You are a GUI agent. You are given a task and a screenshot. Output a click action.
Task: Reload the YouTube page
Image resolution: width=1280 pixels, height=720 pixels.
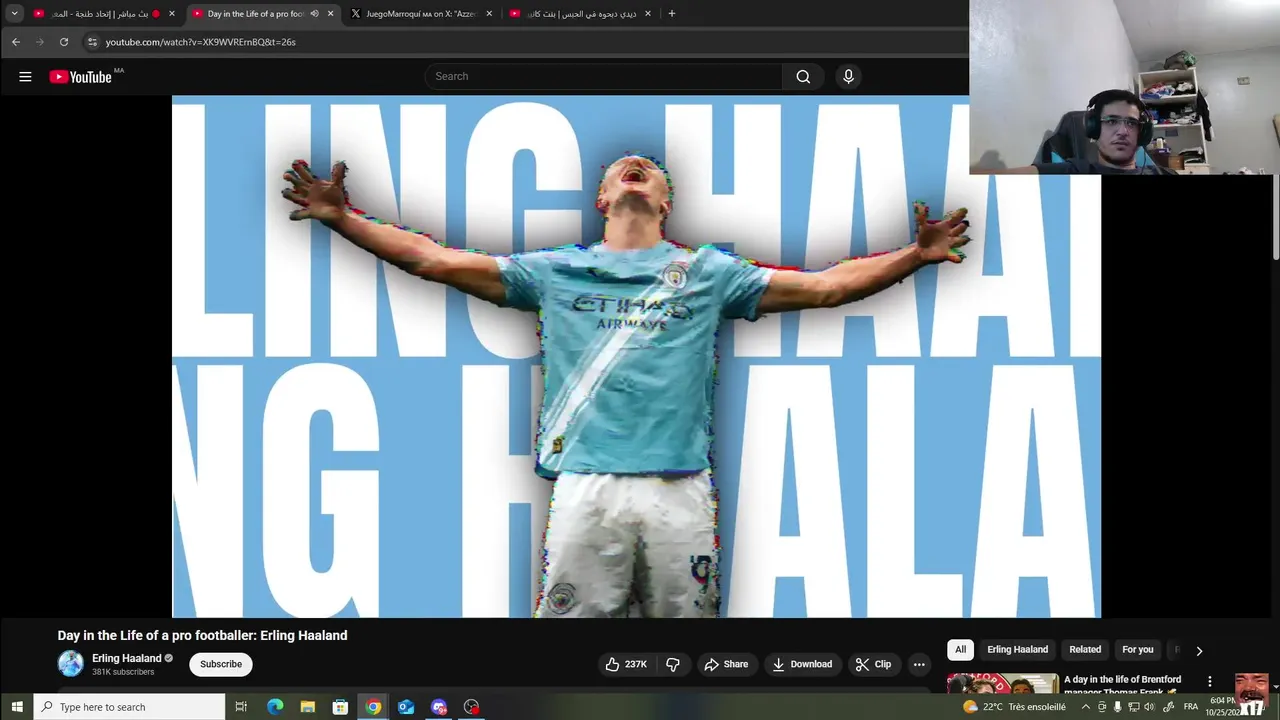(64, 42)
